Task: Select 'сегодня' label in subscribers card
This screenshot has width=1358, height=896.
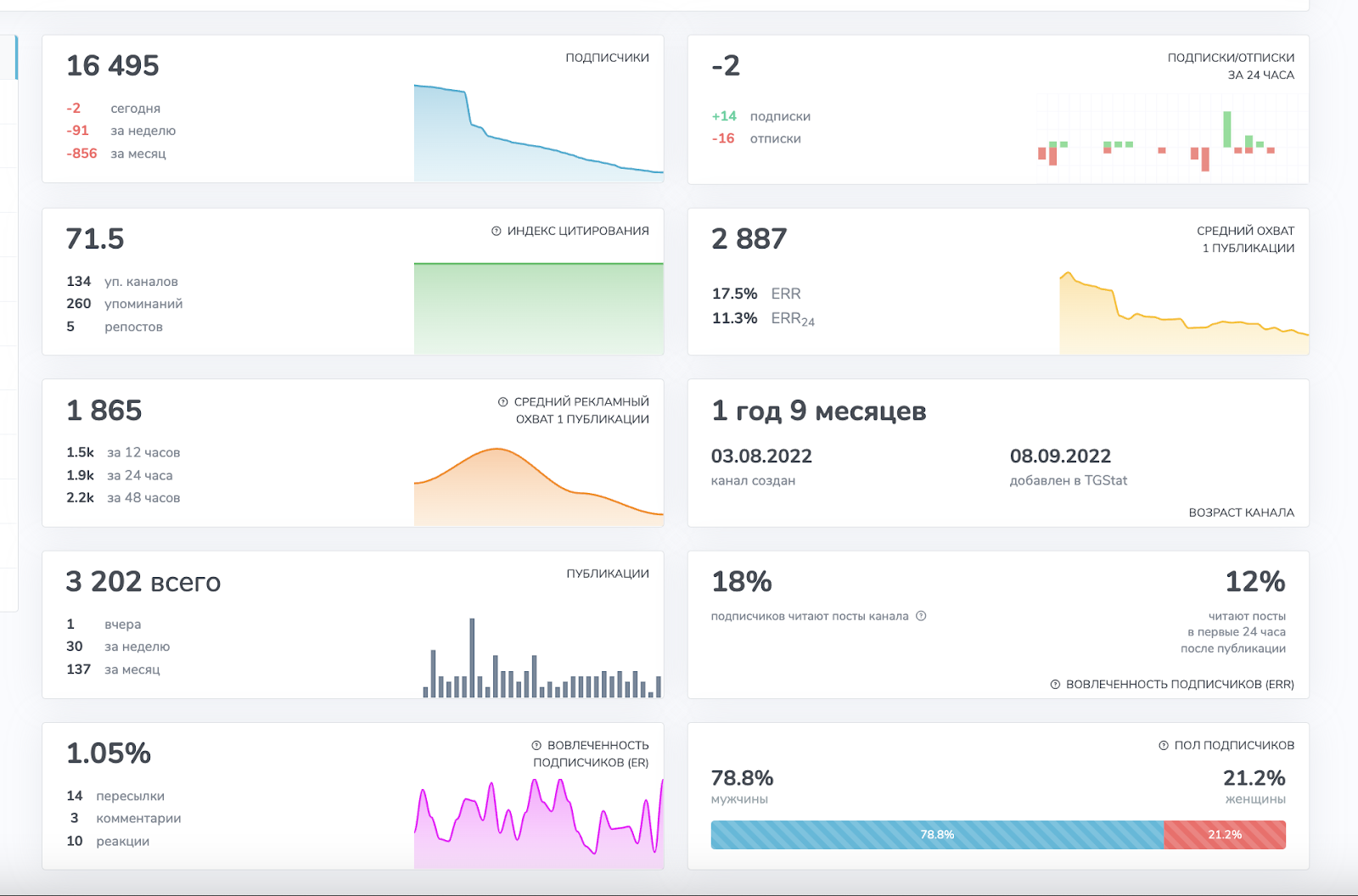Action: point(135,109)
